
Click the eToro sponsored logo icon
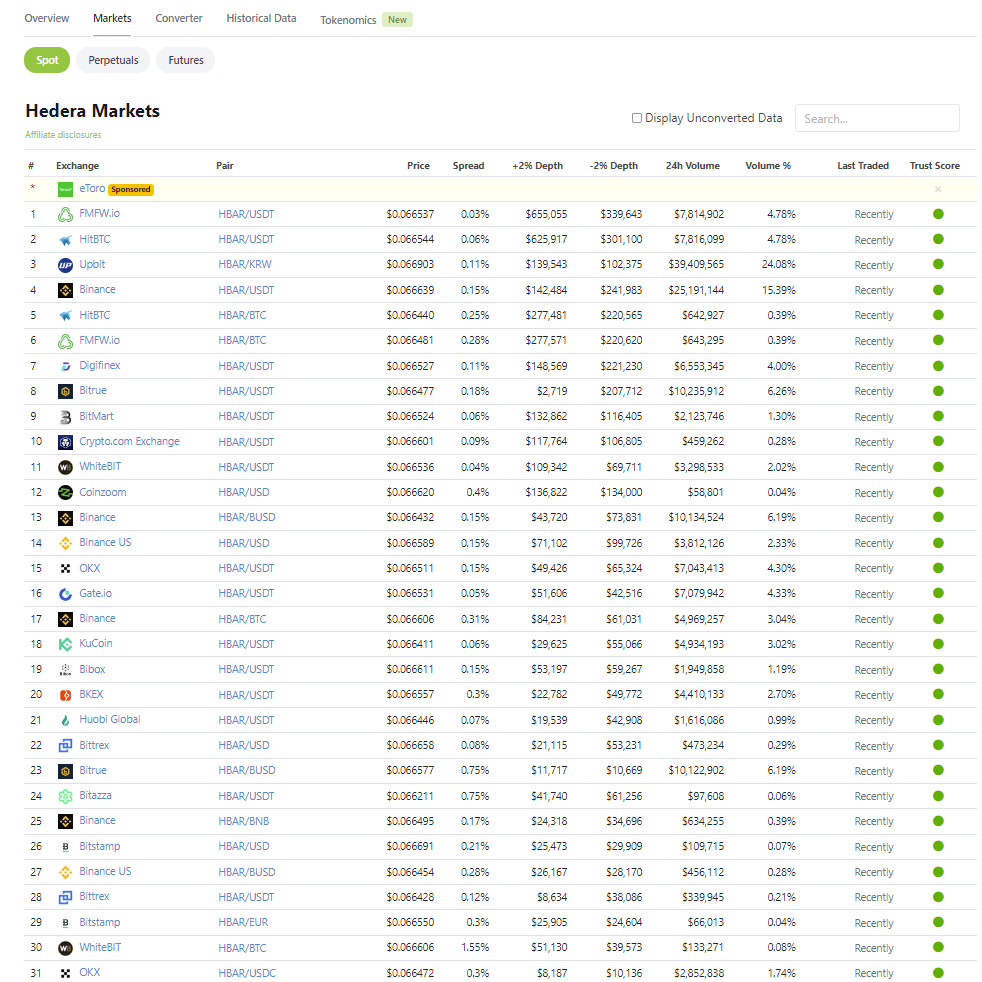65,189
